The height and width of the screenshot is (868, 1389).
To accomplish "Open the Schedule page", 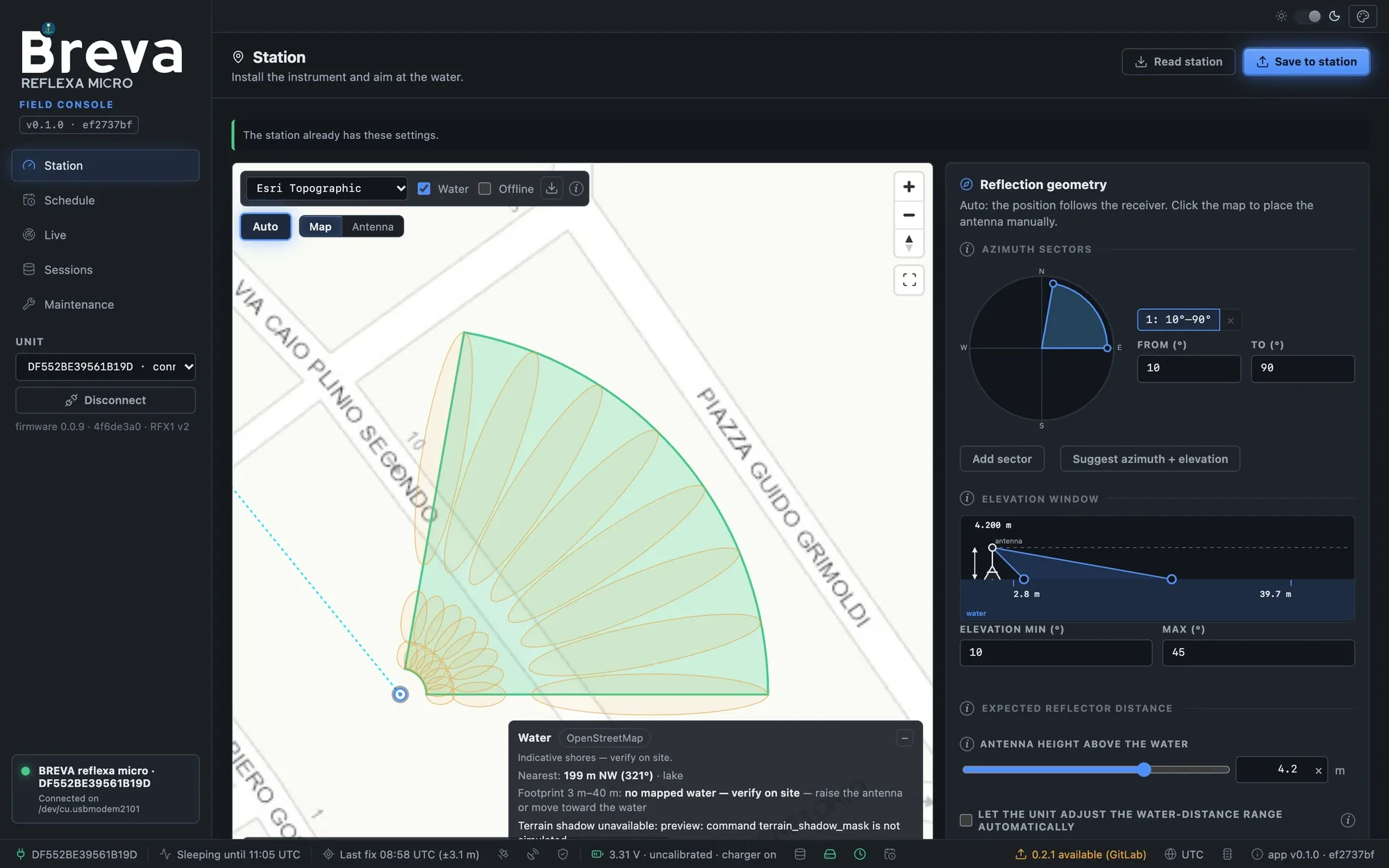I will (x=106, y=200).
